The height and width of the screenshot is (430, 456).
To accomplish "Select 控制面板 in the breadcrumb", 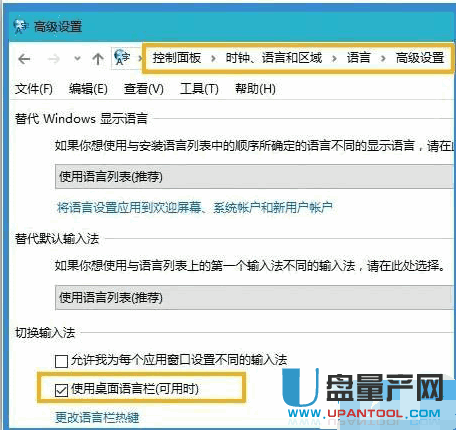I will point(177,58).
